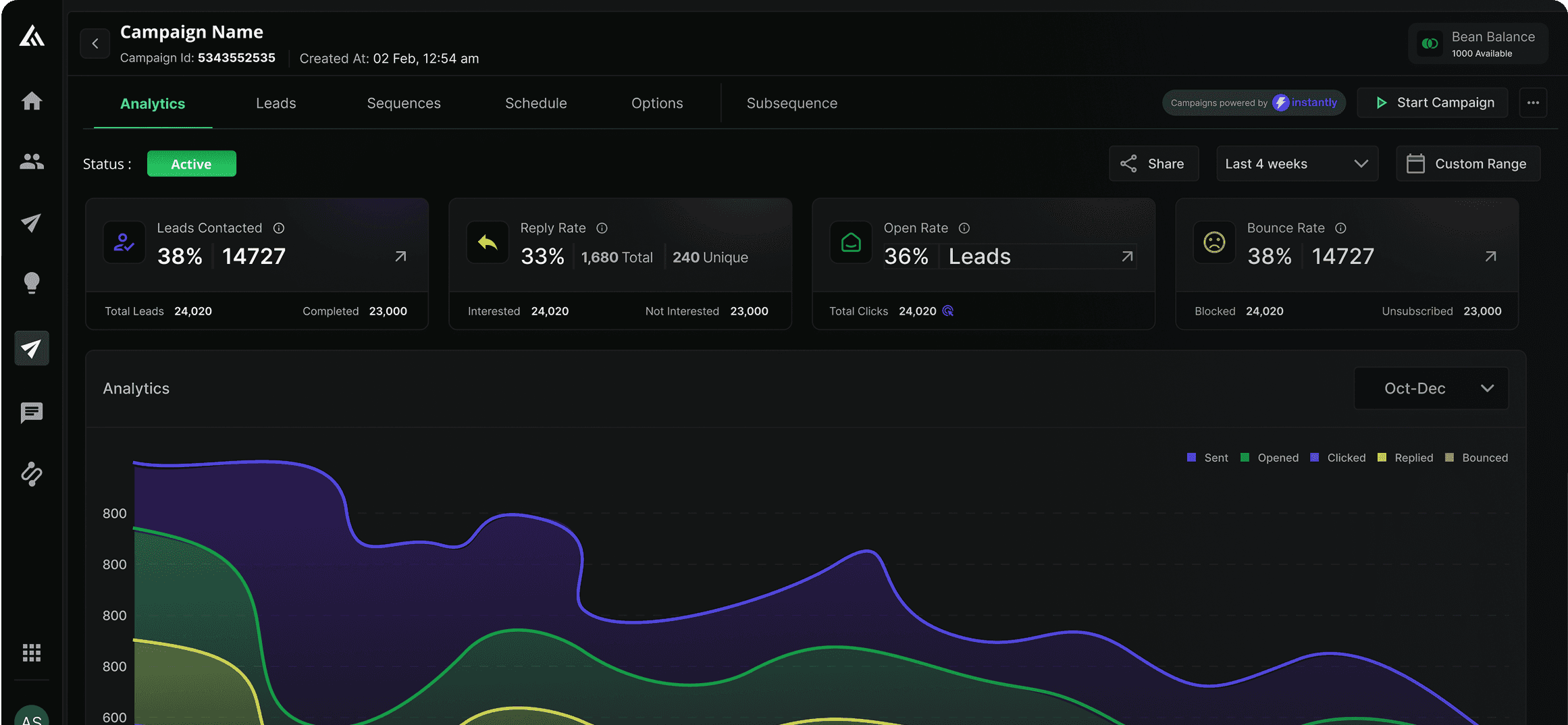
Task: Expand Bounce Rate card arrow
Action: coord(1491,257)
